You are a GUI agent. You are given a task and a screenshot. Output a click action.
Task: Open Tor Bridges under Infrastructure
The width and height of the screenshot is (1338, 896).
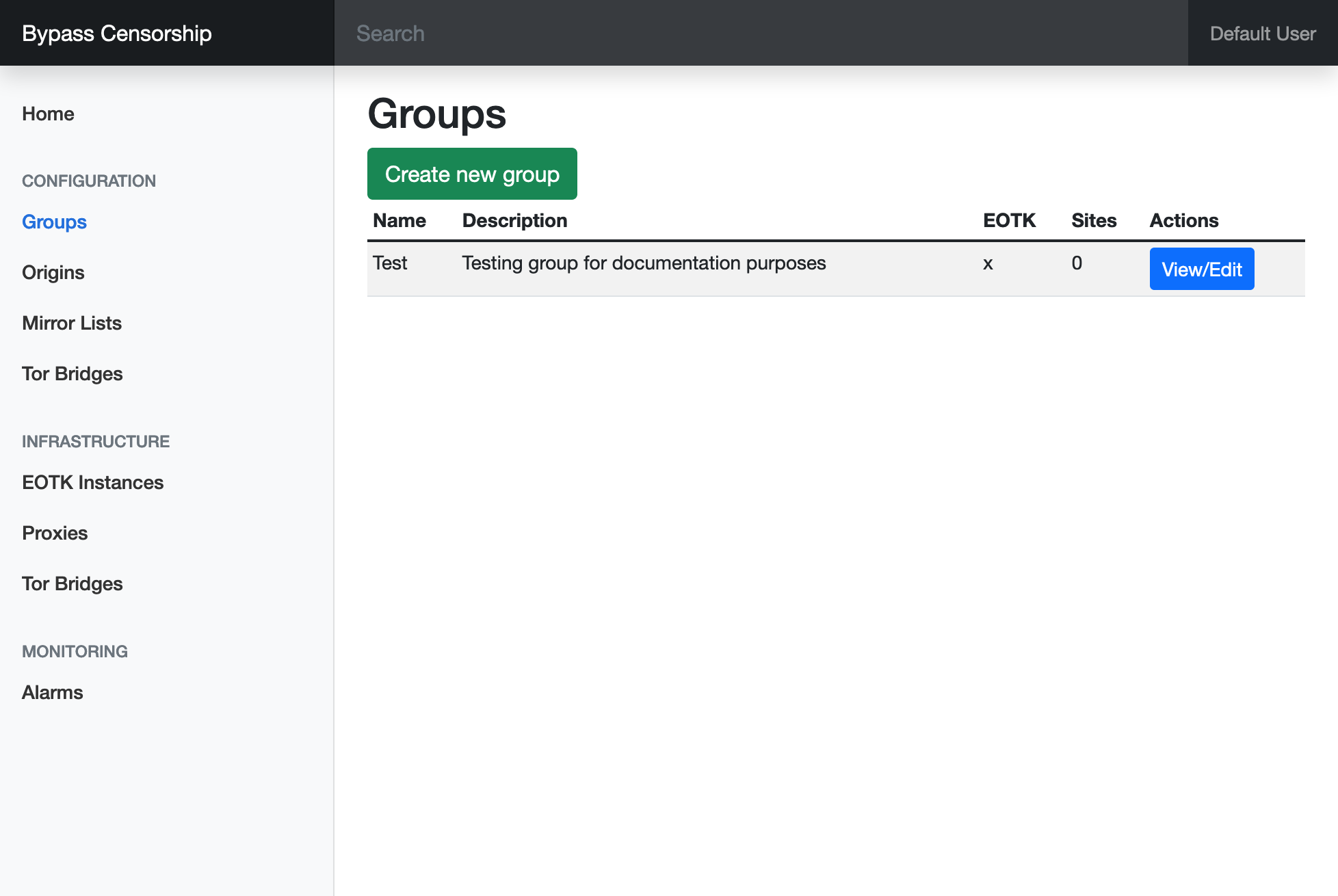pyautogui.click(x=72, y=583)
